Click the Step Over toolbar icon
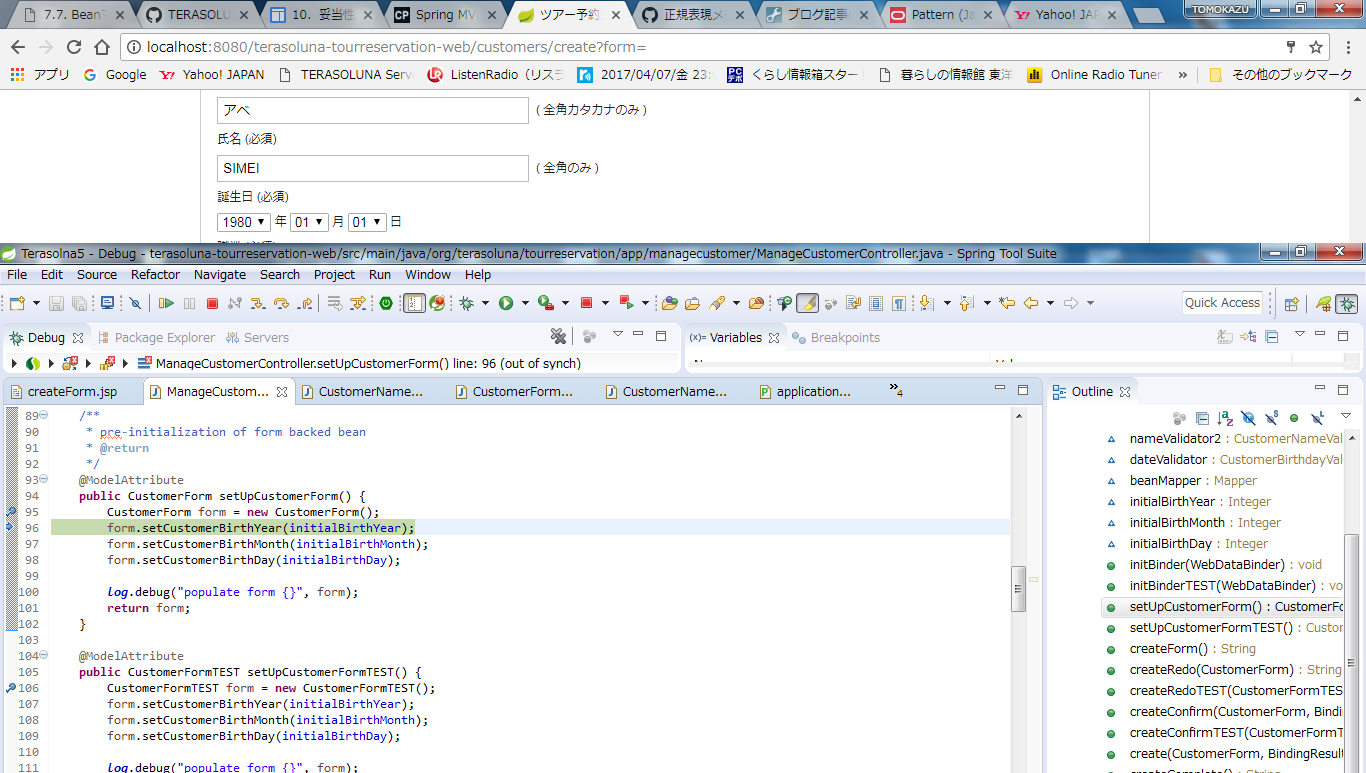Image resolution: width=1366 pixels, height=773 pixels. 281,303
